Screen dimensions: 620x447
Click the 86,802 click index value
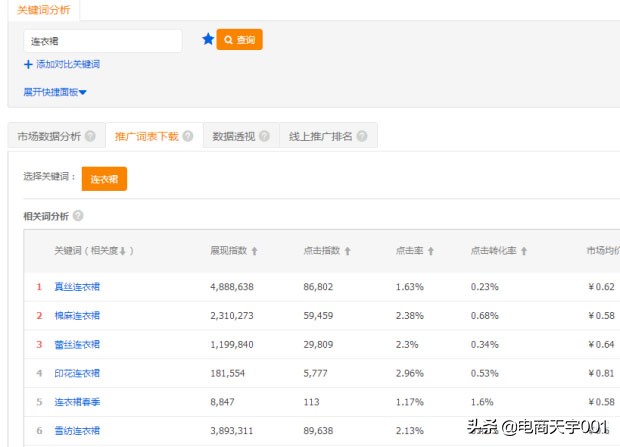318,287
